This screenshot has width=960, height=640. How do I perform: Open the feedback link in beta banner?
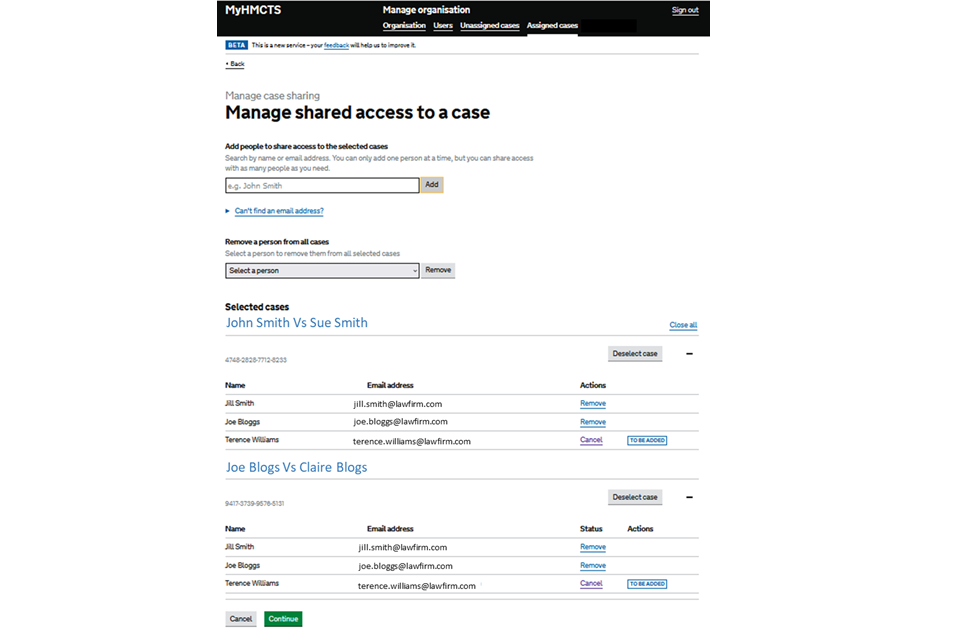336,45
